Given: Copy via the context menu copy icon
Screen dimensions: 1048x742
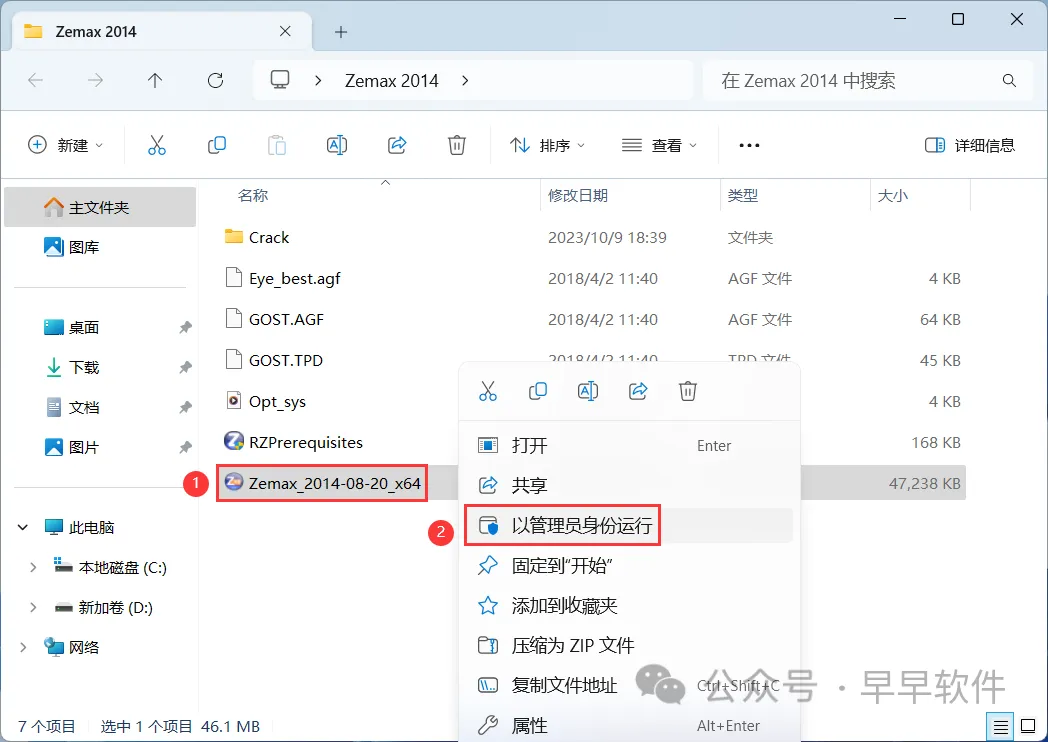Looking at the screenshot, I should pos(537,391).
